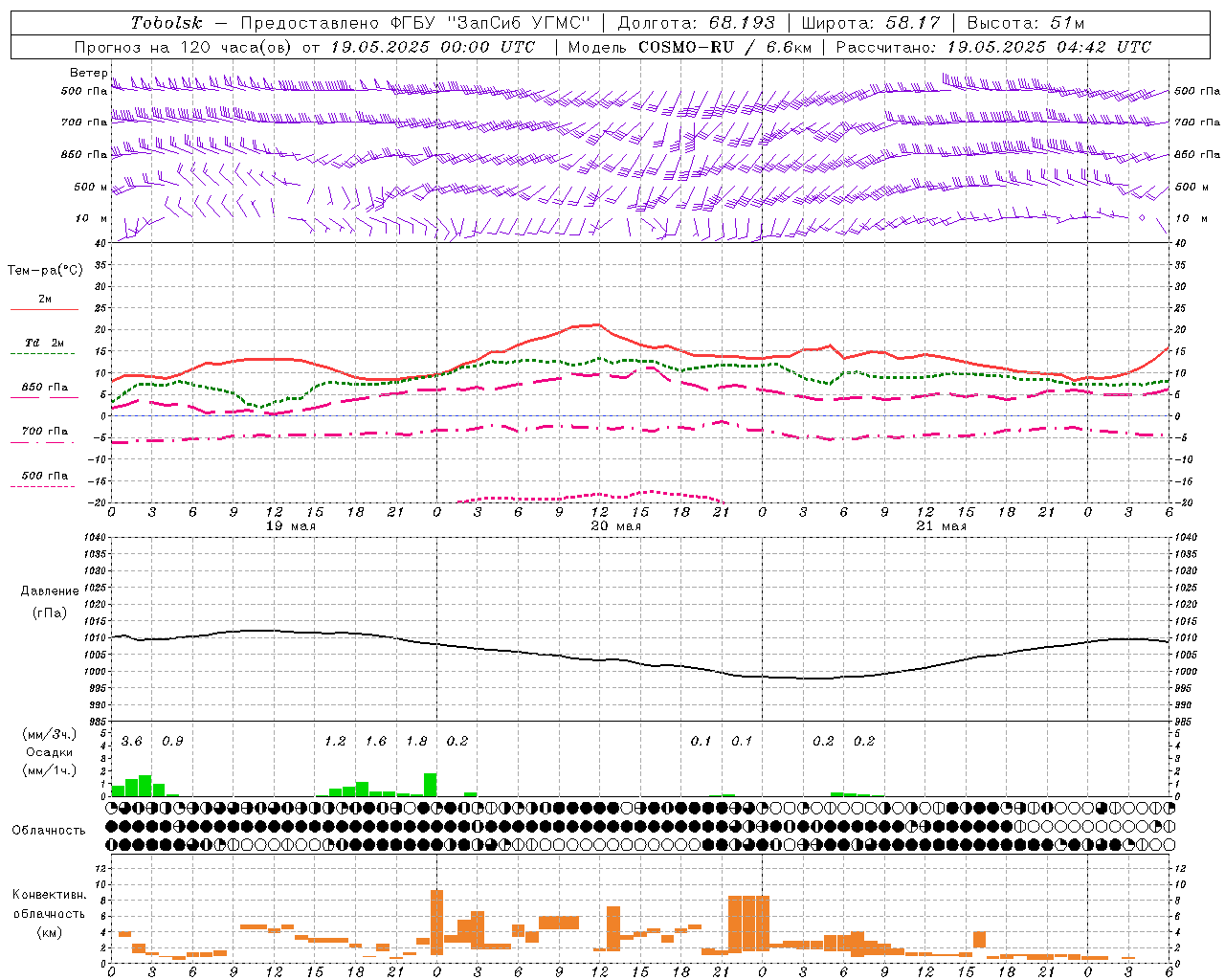Click the precipitation total value 0.9
The image size is (1225, 980).
pos(172,742)
